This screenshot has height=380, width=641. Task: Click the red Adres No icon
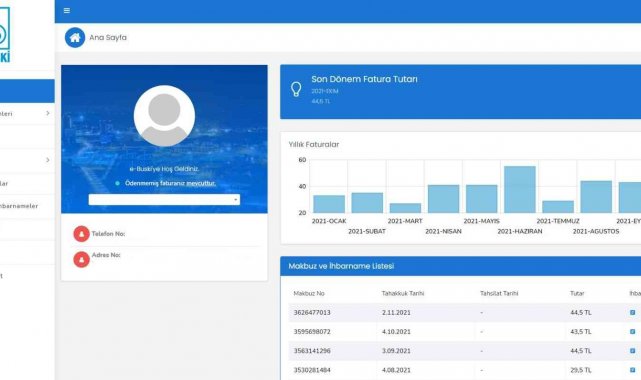[81, 259]
